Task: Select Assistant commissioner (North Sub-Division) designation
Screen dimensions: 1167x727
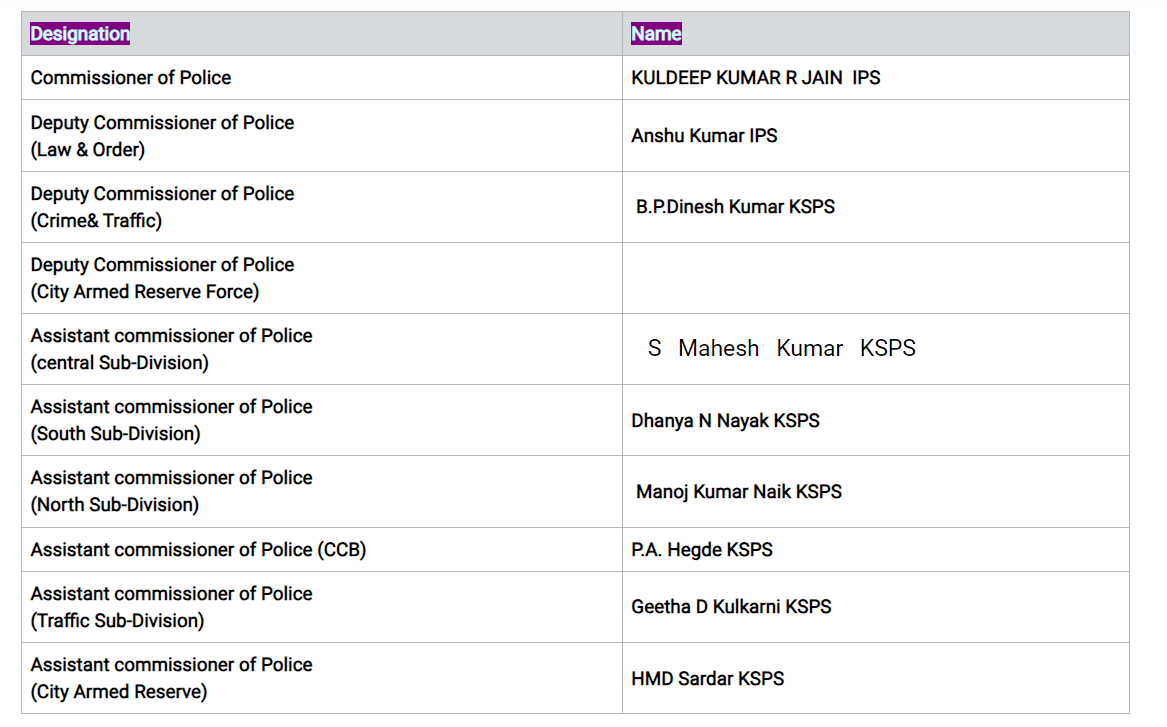Action: 171,491
